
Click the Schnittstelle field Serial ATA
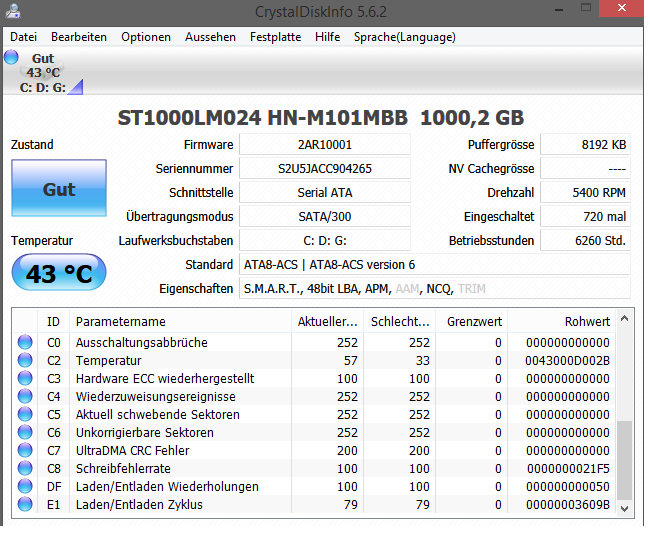(325, 193)
